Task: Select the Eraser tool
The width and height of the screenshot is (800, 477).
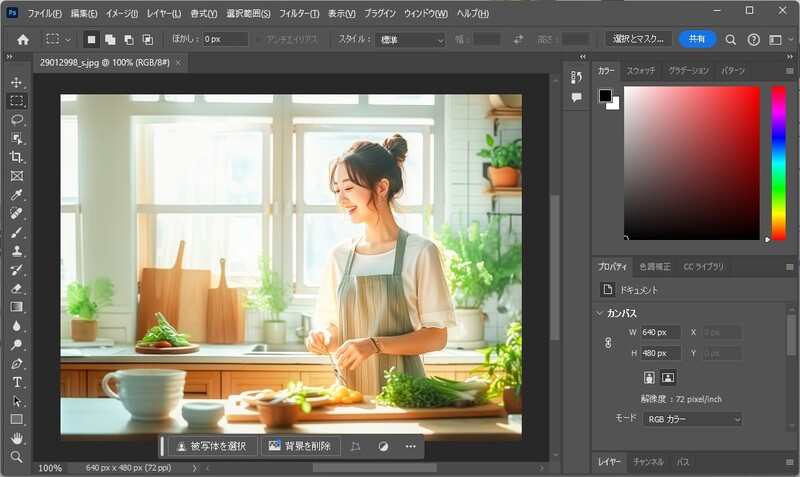Action: point(16,289)
